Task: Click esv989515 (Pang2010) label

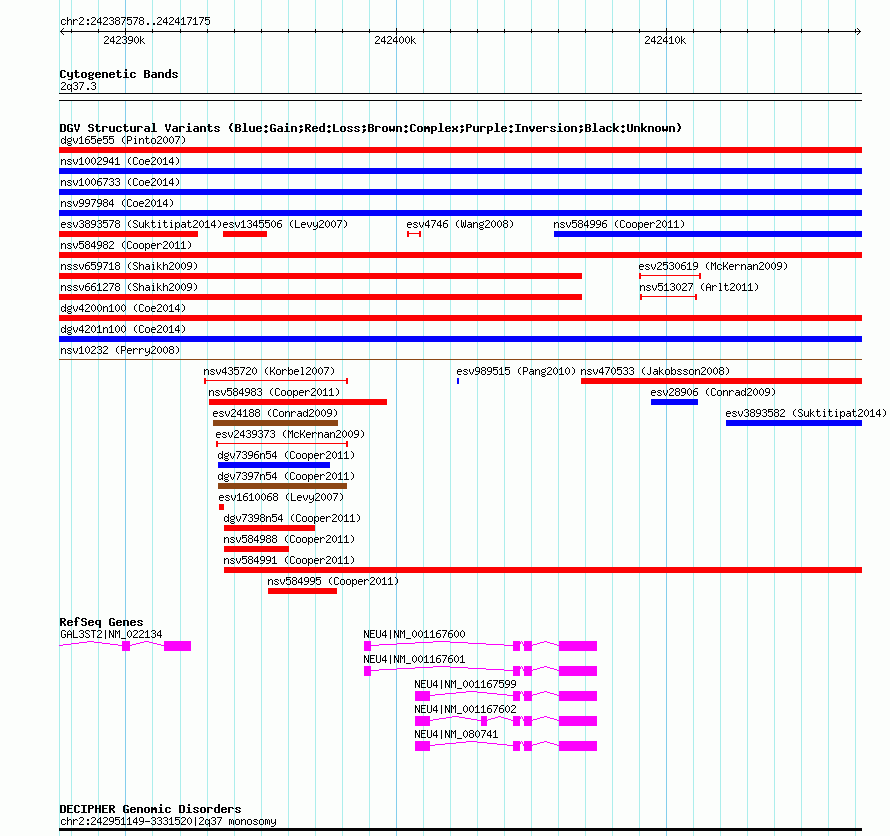Action: 516,371
